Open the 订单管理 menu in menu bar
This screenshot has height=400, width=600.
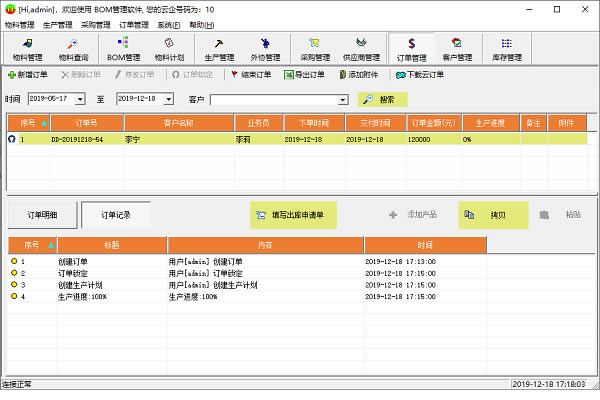(x=133, y=24)
